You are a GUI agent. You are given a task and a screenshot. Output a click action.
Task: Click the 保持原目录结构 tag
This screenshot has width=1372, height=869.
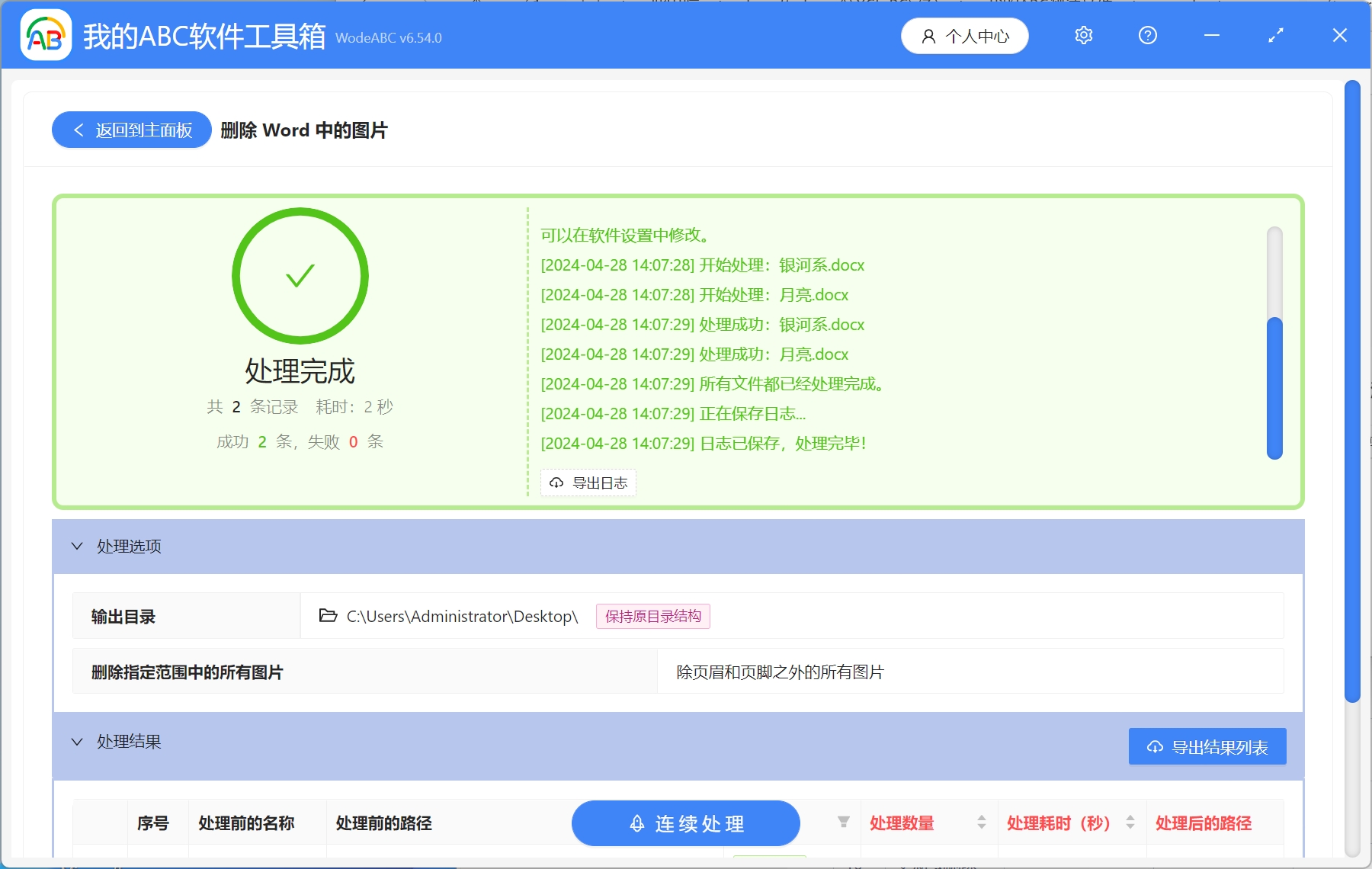[652, 617]
